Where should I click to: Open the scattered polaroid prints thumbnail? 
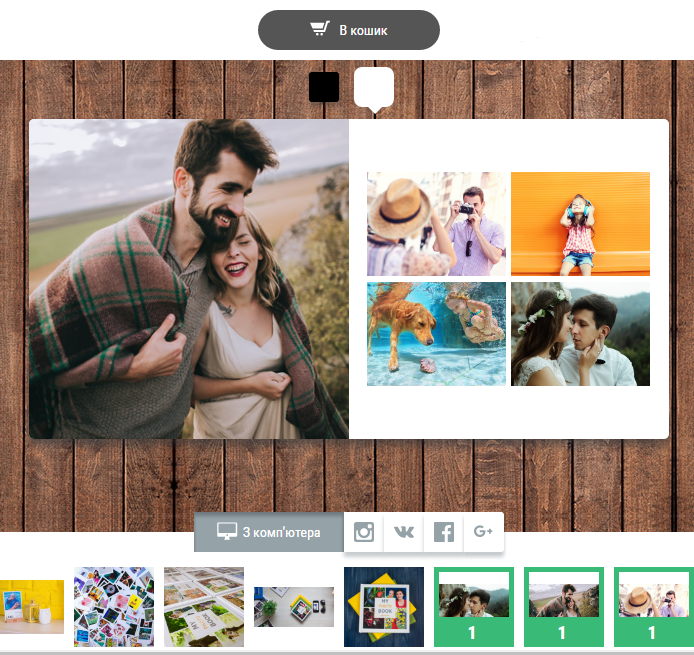coord(114,607)
